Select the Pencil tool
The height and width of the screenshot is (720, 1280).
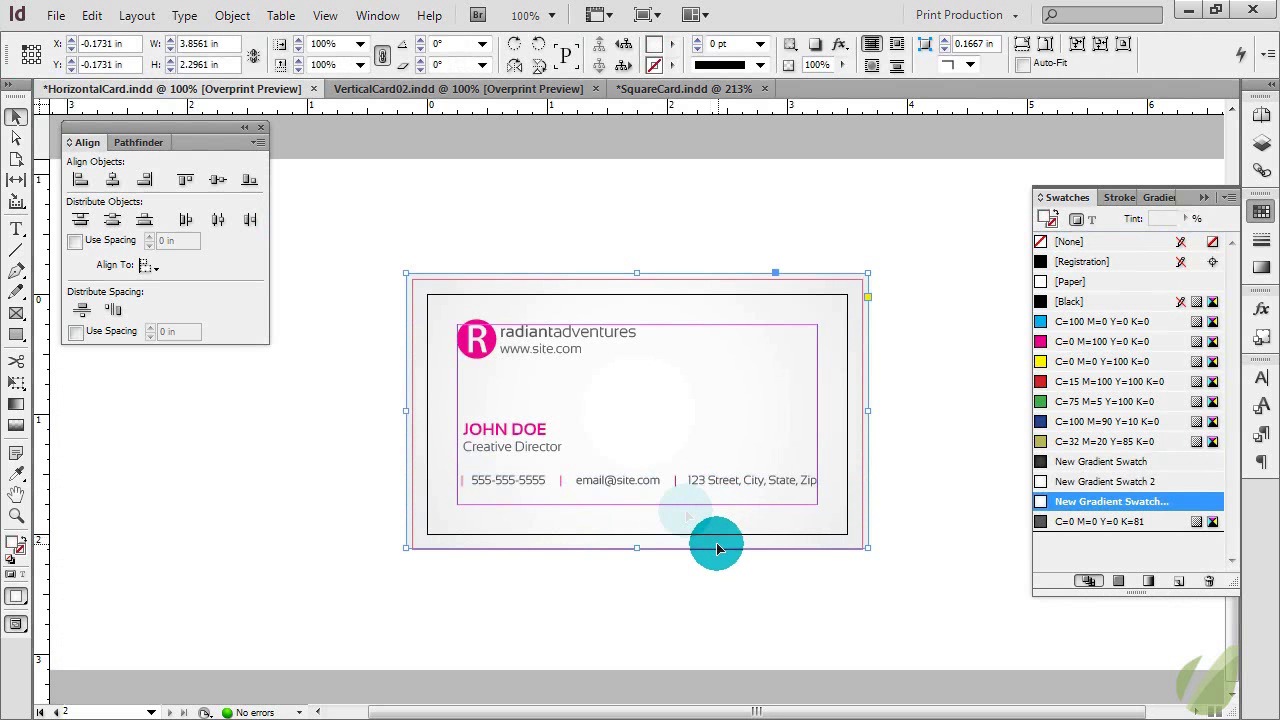click(x=16, y=292)
